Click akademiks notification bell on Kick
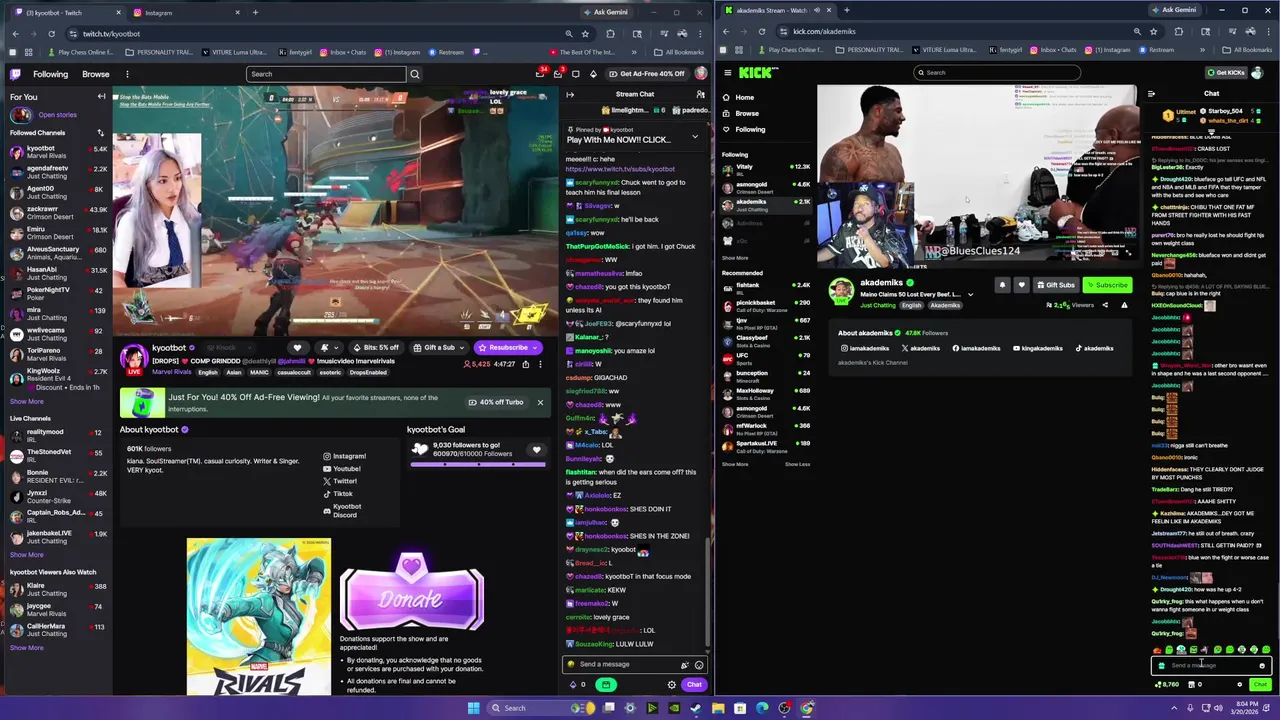The height and width of the screenshot is (720, 1280). (1002, 285)
